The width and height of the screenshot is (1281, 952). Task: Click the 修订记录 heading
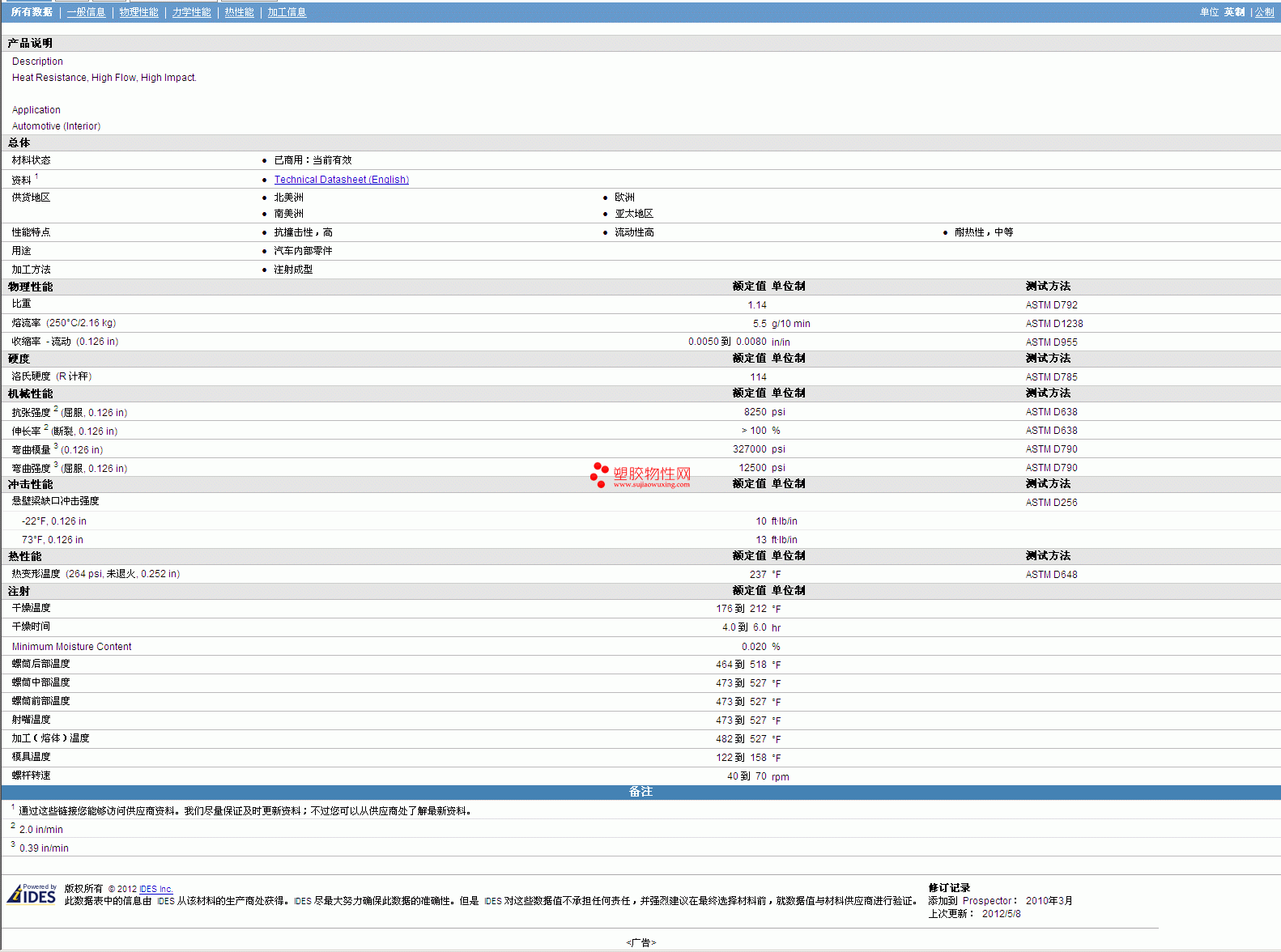[949, 888]
